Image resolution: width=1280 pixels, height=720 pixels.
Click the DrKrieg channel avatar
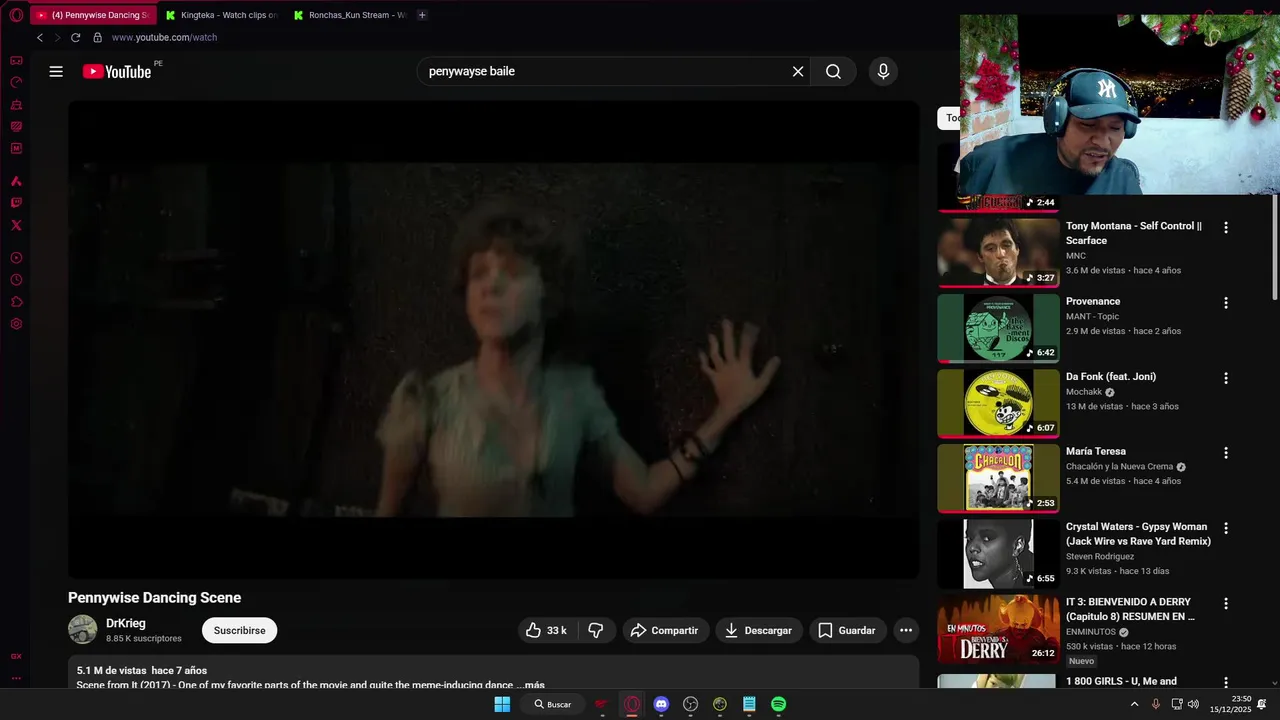point(83,630)
